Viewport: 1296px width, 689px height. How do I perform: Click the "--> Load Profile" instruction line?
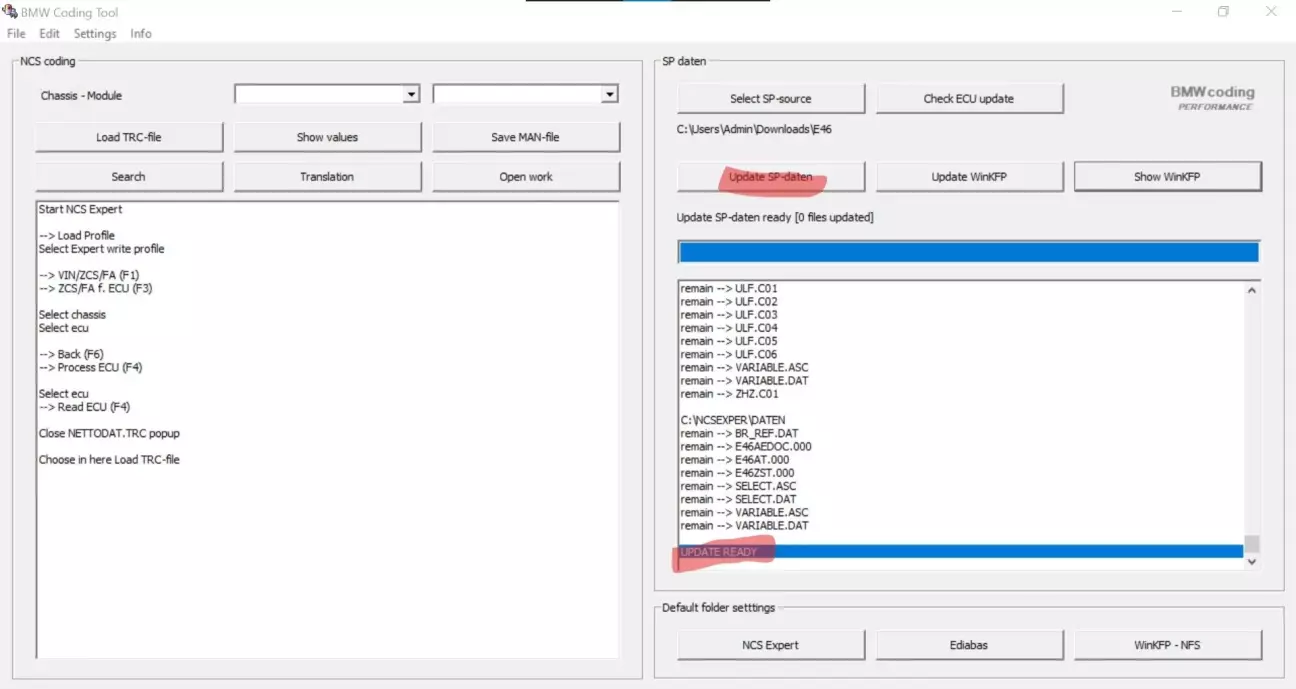[77, 236]
